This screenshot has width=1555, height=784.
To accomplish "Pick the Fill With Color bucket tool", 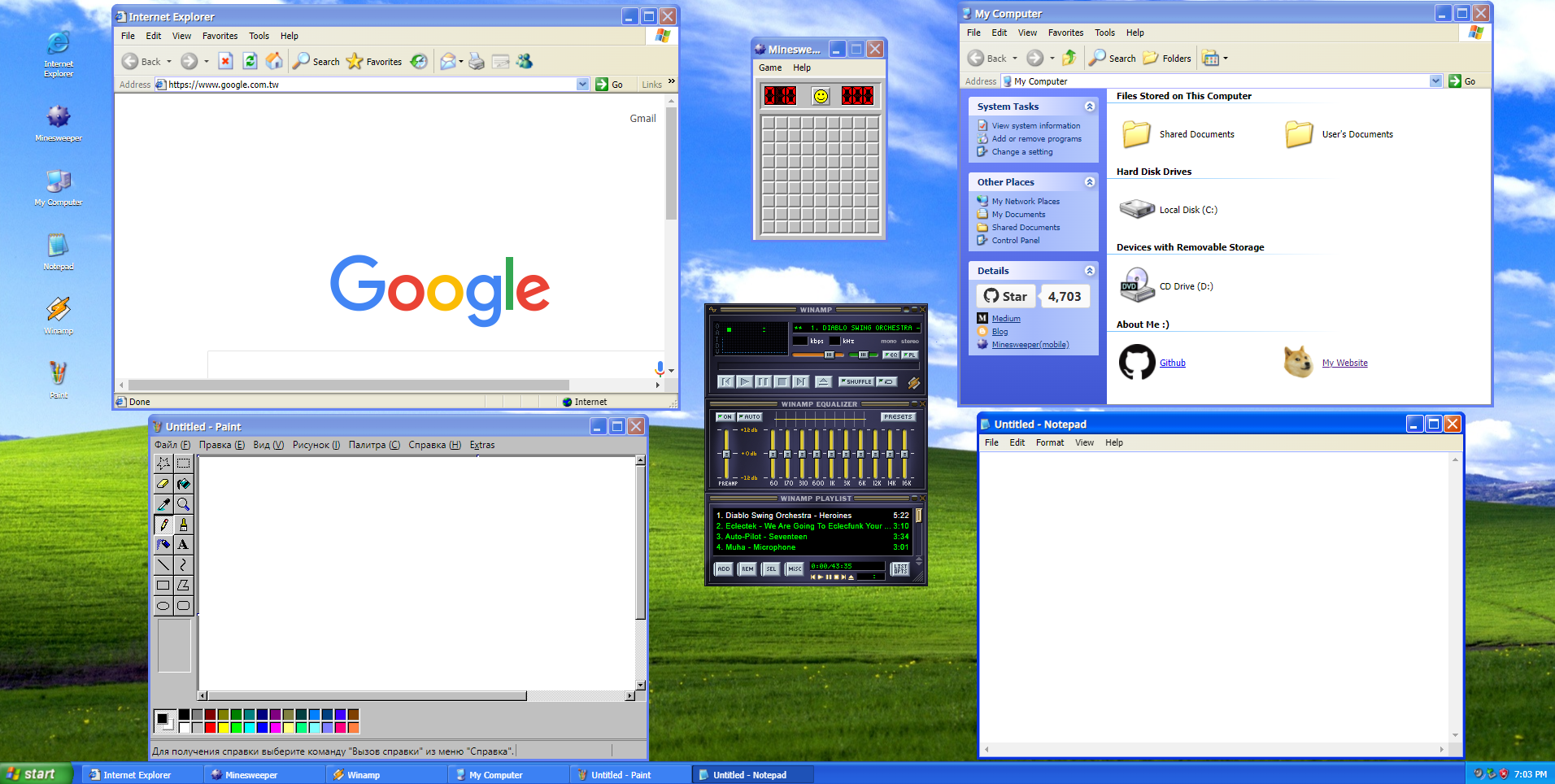I will point(184,484).
